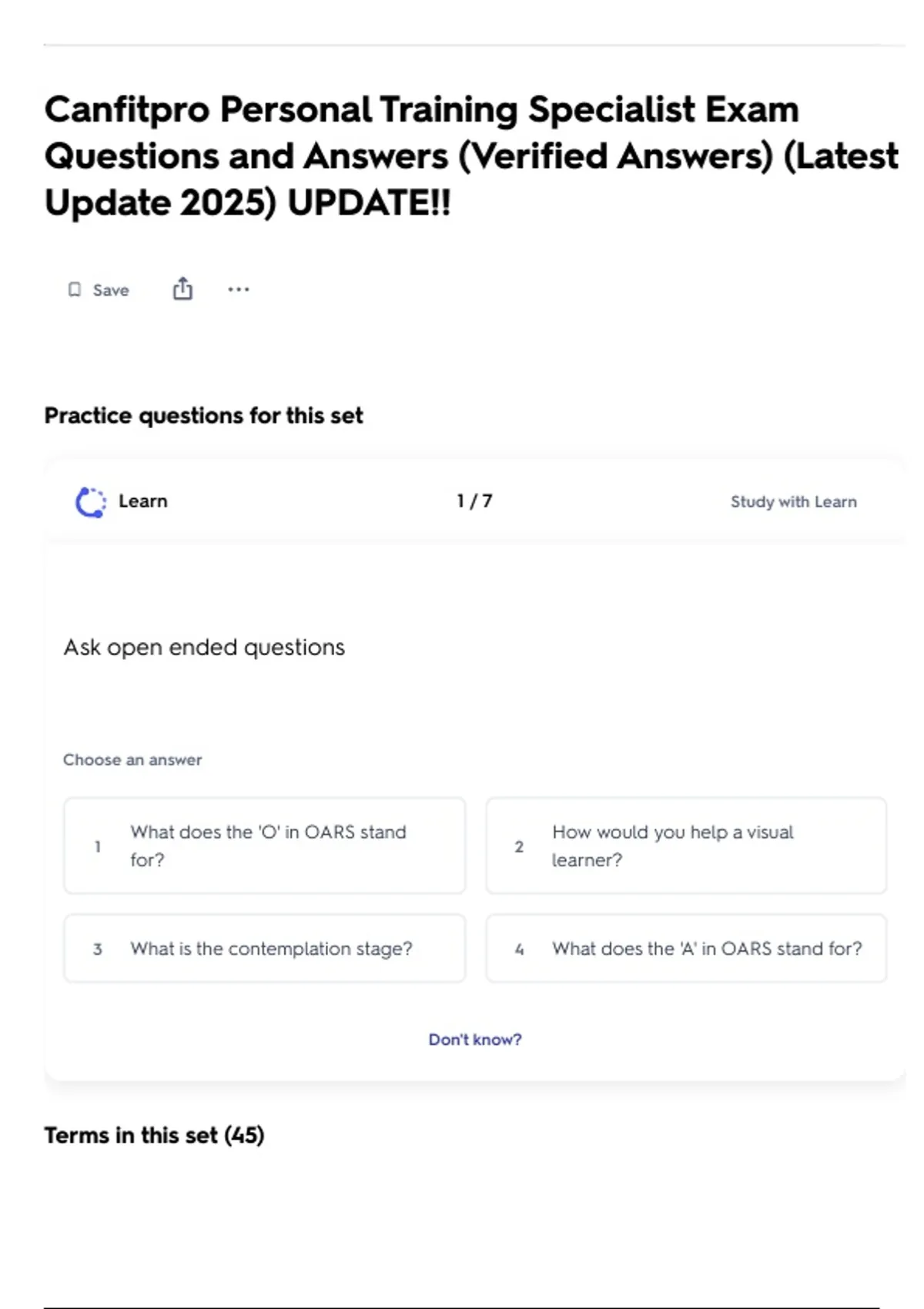
Task: Click number 3 badge on third answer
Action: (x=98, y=949)
